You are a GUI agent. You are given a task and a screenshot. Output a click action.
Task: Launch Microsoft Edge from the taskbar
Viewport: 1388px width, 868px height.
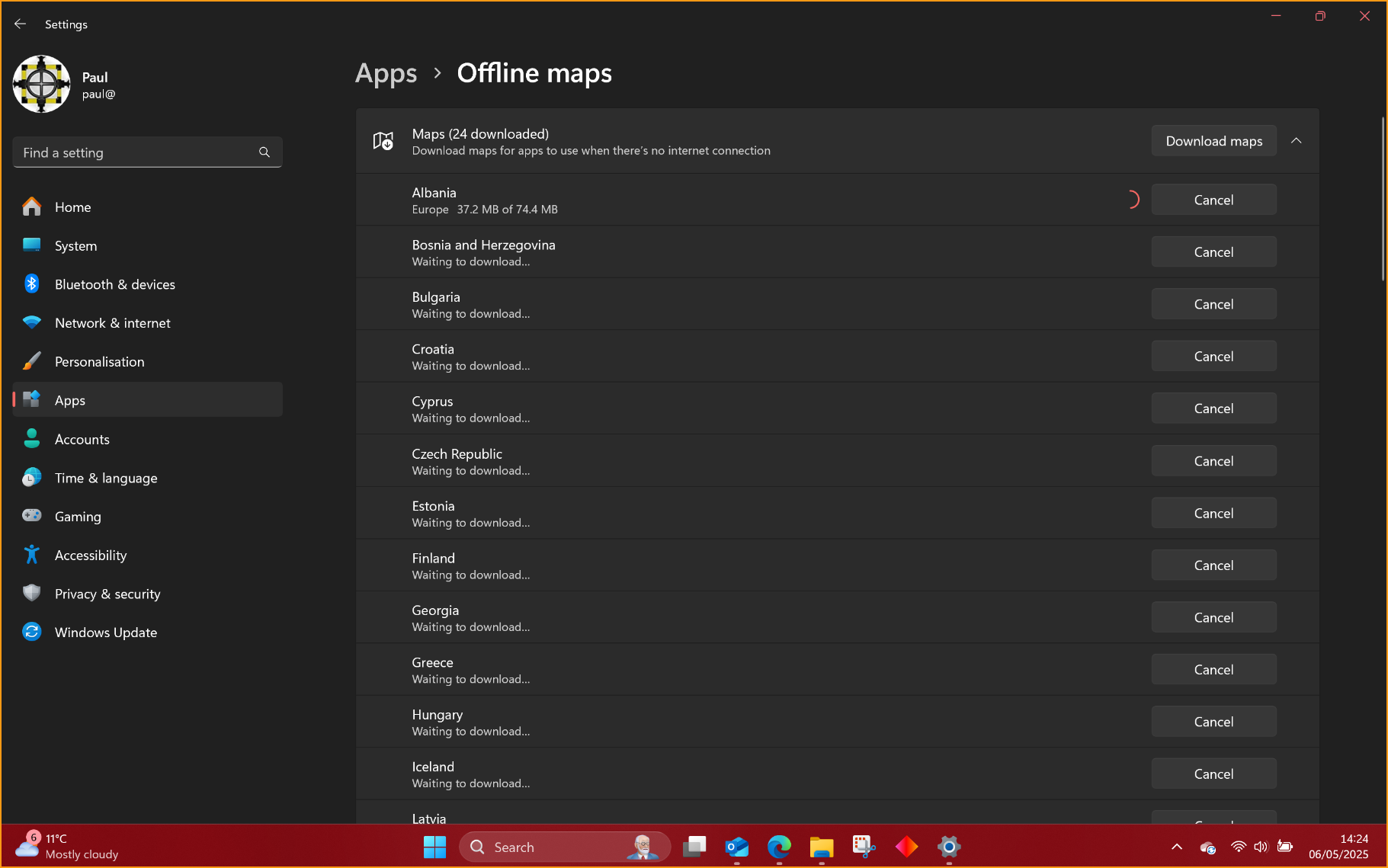click(778, 847)
